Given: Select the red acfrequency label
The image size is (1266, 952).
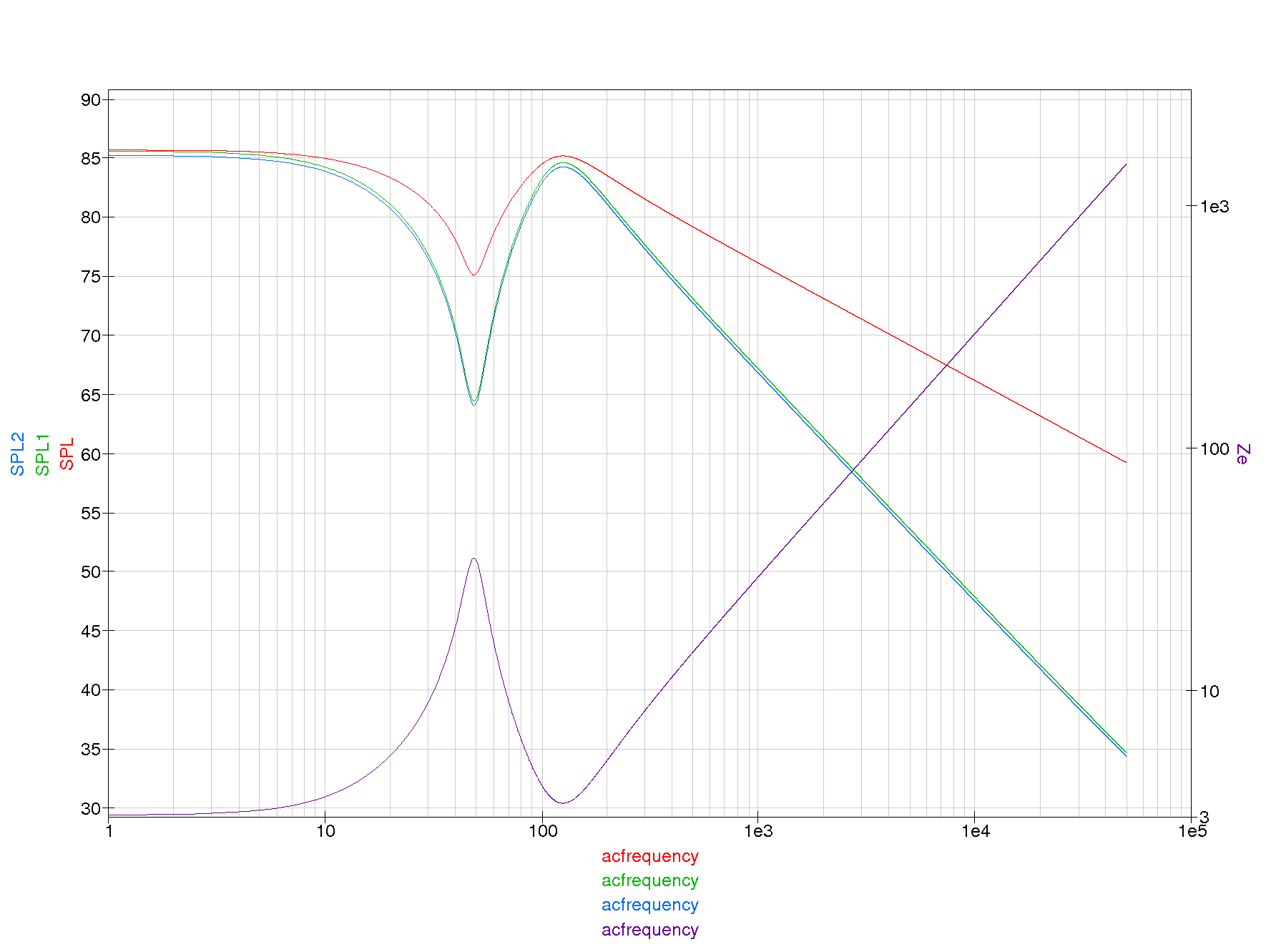Looking at the screenshot, I should 649,856.
